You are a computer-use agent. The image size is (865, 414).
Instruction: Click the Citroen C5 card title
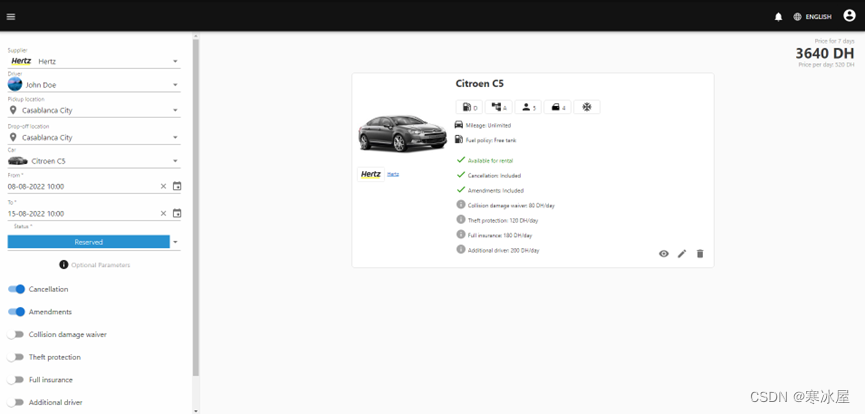pos(479,84)
